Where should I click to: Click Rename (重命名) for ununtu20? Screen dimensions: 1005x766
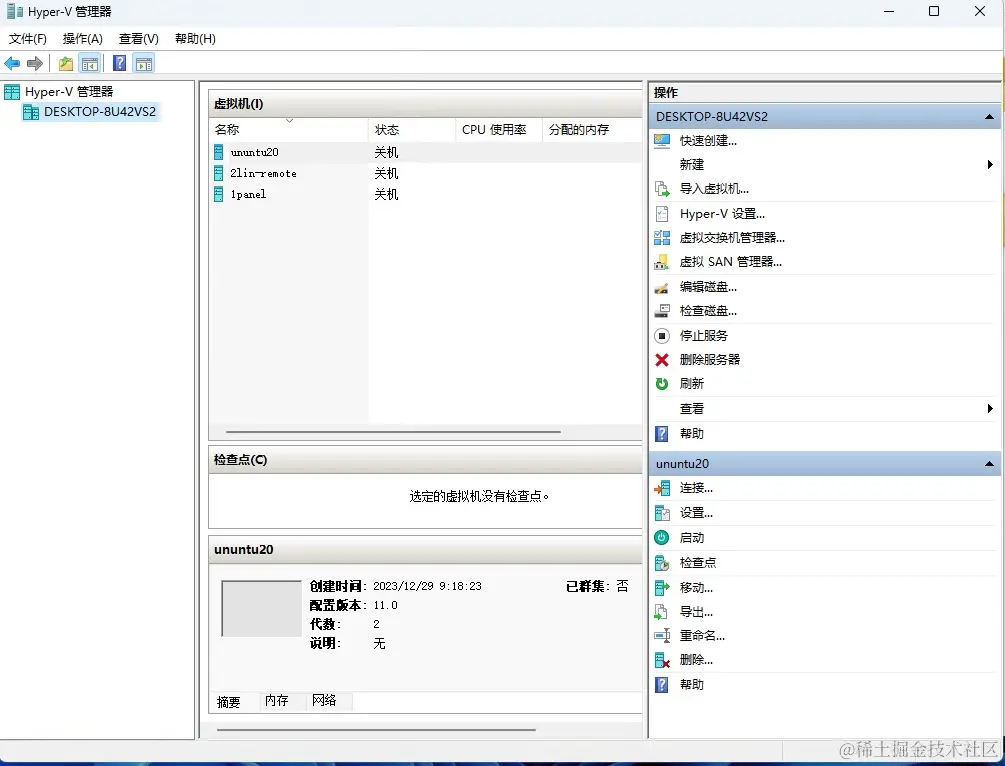coord(702,636)
